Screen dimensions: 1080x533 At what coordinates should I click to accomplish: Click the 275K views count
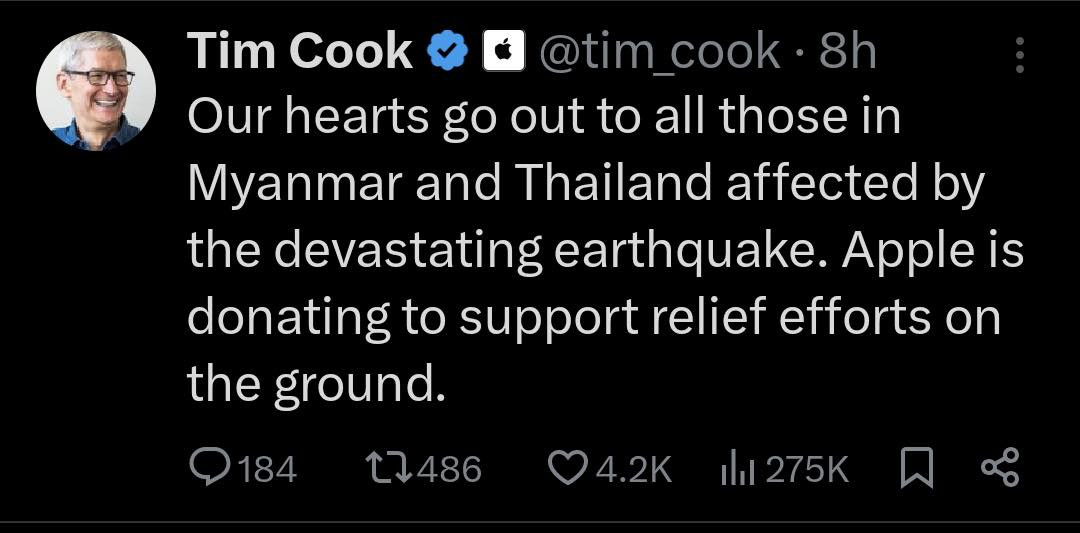pyautogui.click(x=807, y=469)
